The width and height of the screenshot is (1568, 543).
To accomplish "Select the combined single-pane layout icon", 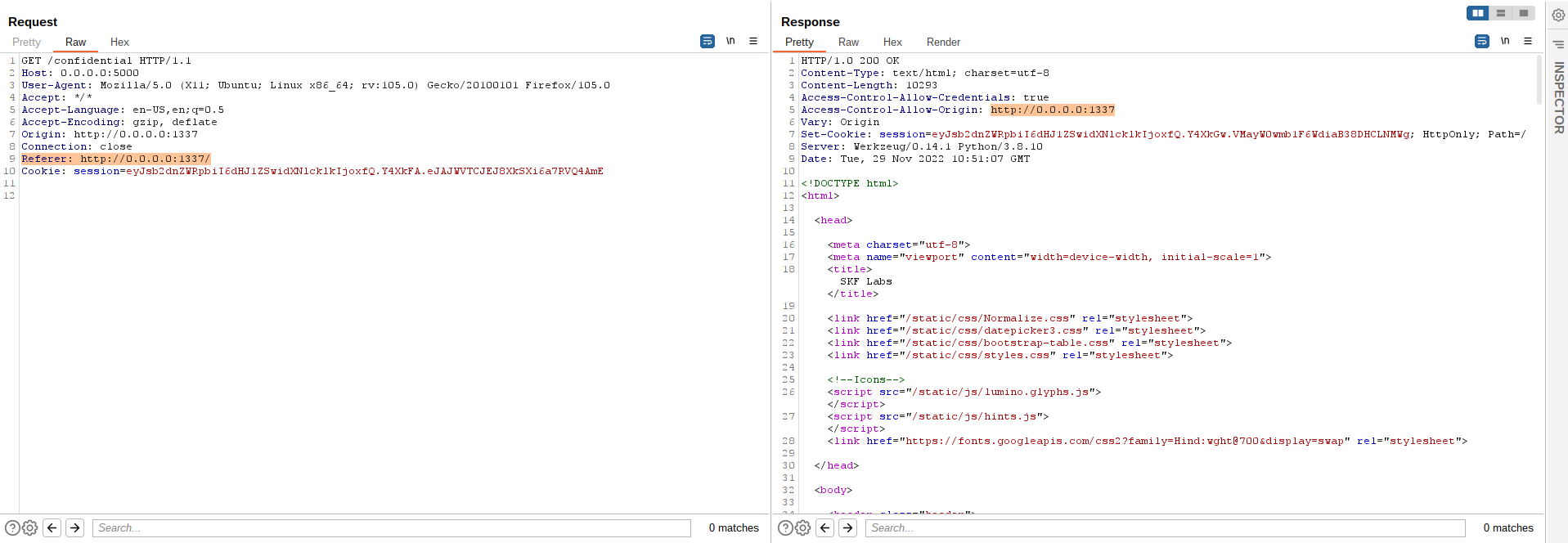I will 1523,13.
